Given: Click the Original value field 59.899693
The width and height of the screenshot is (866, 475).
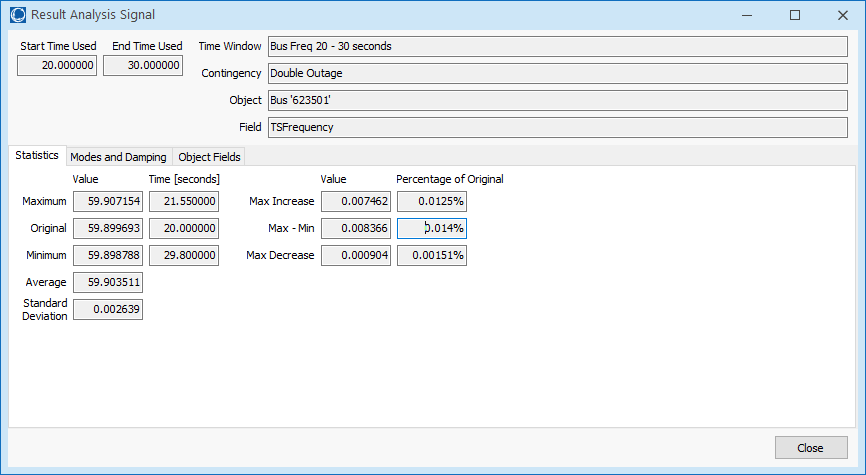Looking at the screenshot, I should [108, 229].
